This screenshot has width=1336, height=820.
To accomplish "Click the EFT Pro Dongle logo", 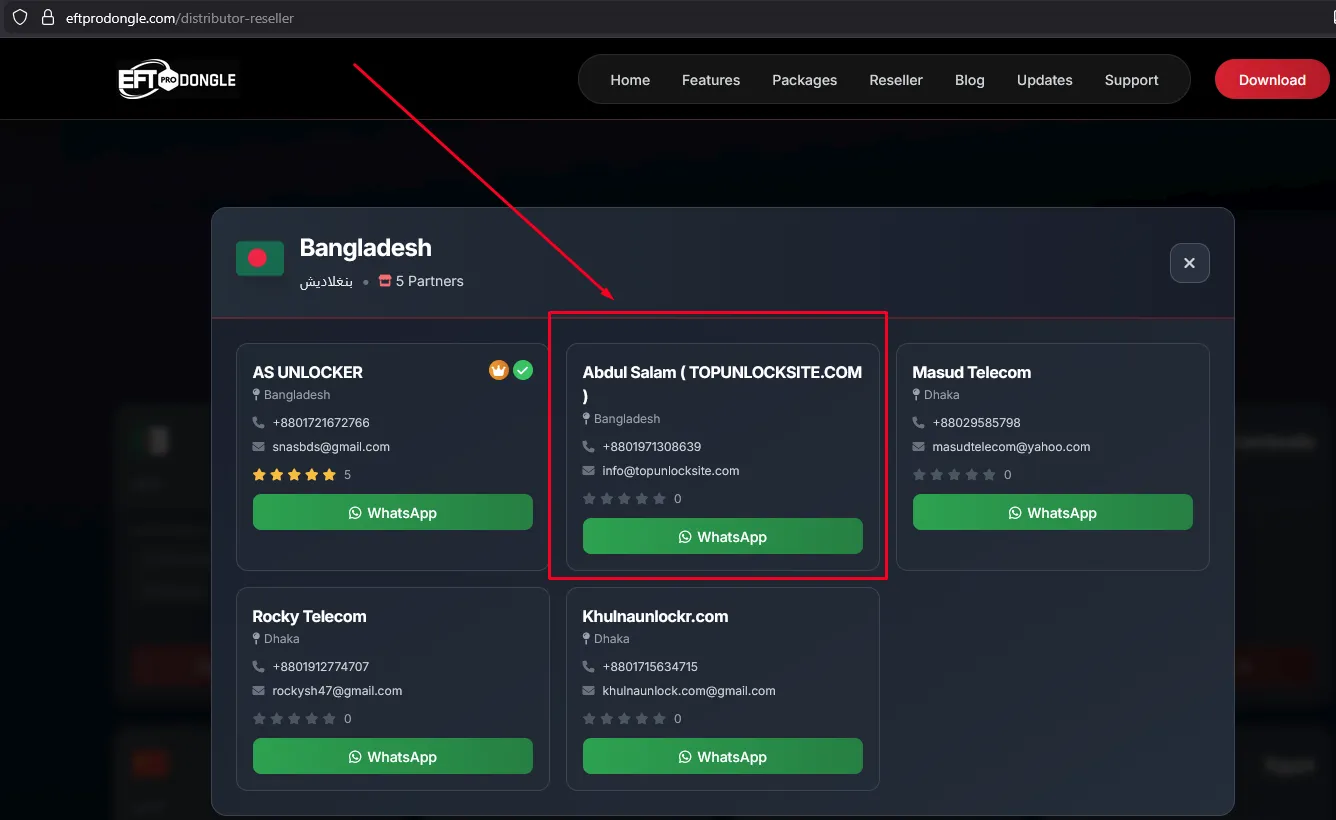I will click(x=177, y=80).
